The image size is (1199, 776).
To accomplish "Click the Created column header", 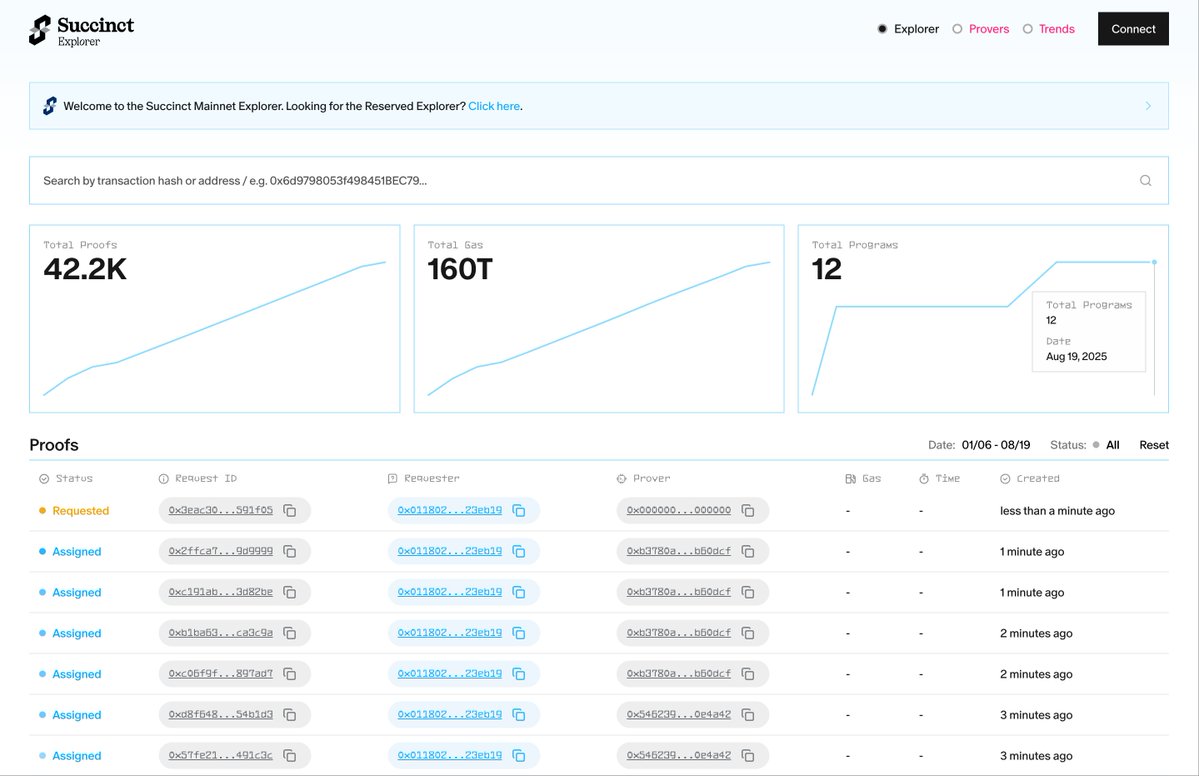I will click(1030, 479).
